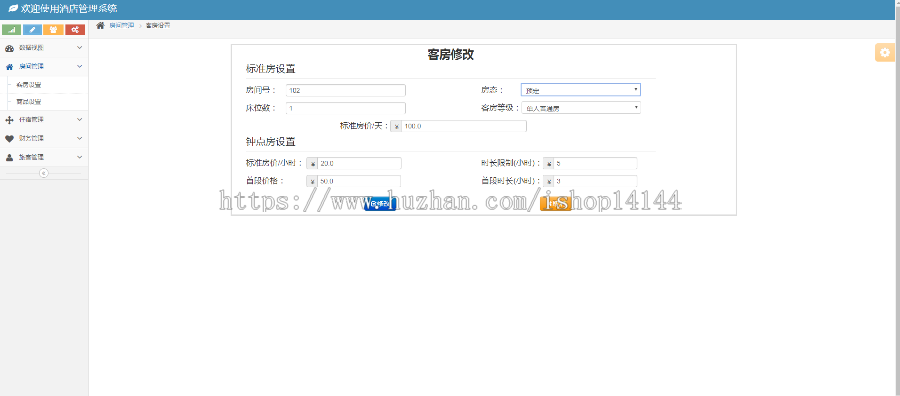Expand chevron beside the gauge icon menu
This screenshot has height=396, width=900.
pos(80,48)
